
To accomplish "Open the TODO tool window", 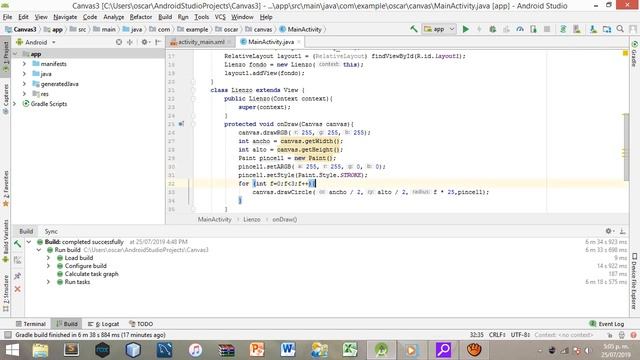I will [141, 324].
